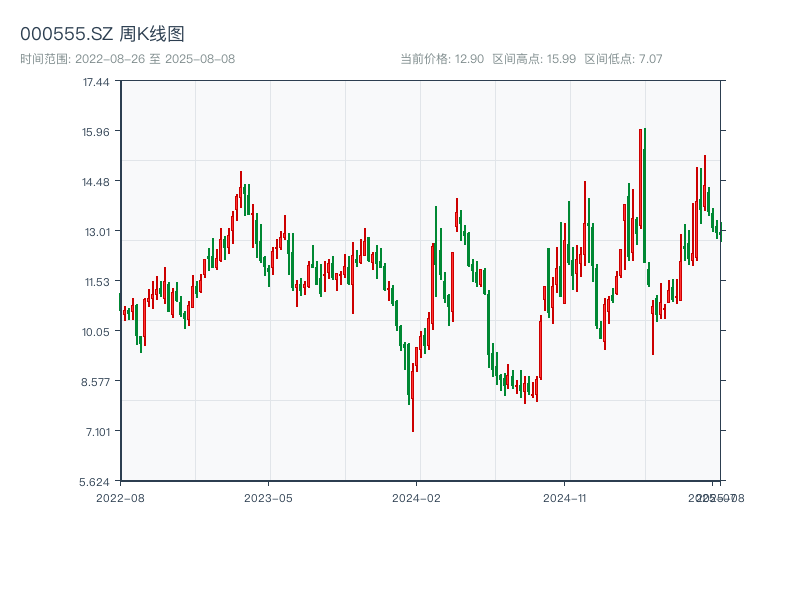Click the lowest red candle near 7.07
Viewport: 800px width, 600px height.
pos(413,397)
